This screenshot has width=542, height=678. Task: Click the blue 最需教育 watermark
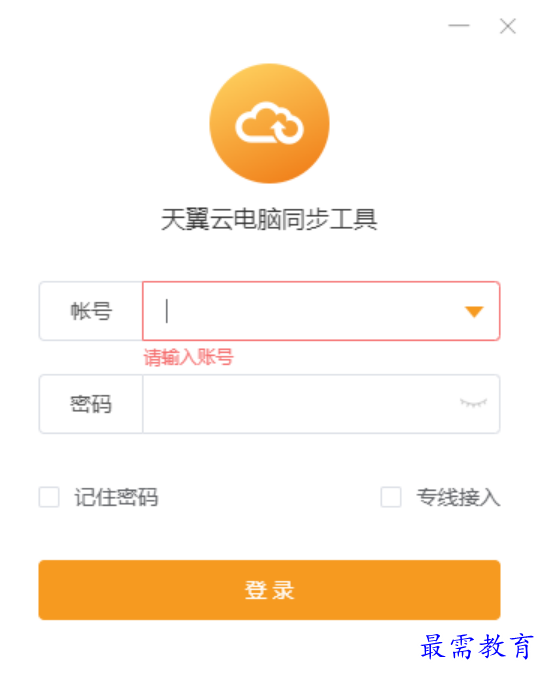[477, 647]
